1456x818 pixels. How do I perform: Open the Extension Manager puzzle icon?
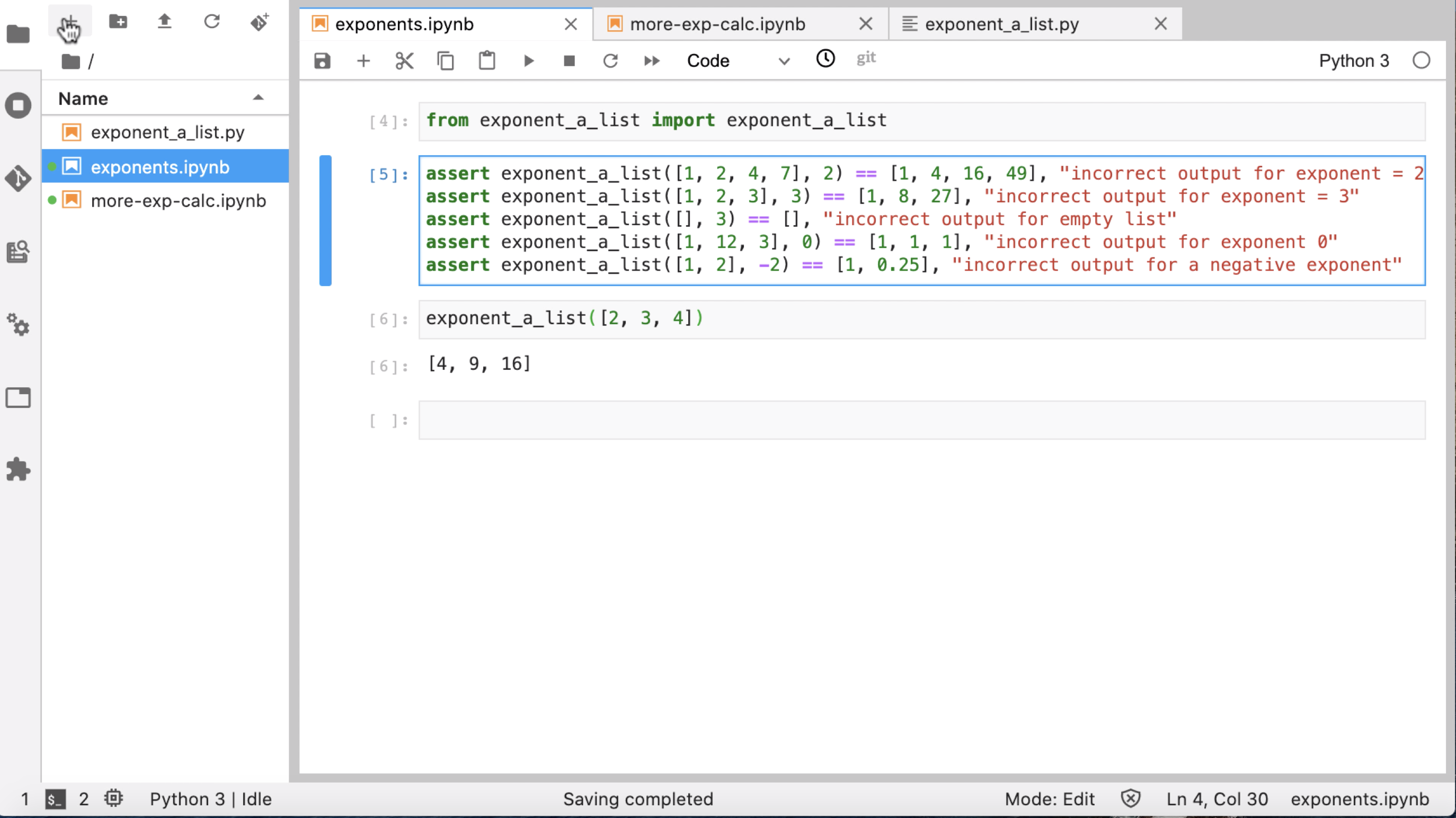[x=18, y=469]
